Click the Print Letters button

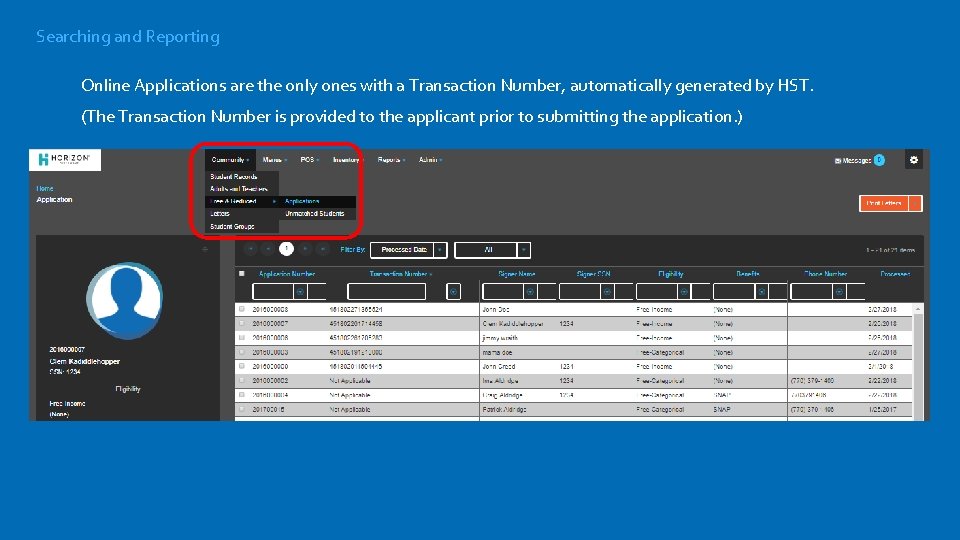click(x=884, y=203)
